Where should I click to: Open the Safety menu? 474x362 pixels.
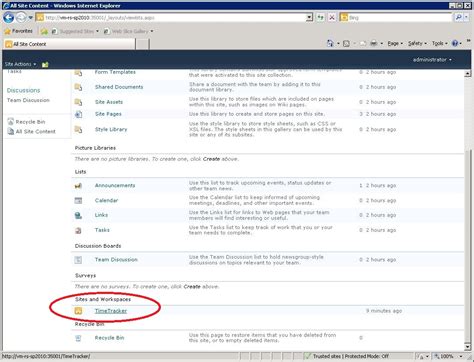click(x=417, y=43)
